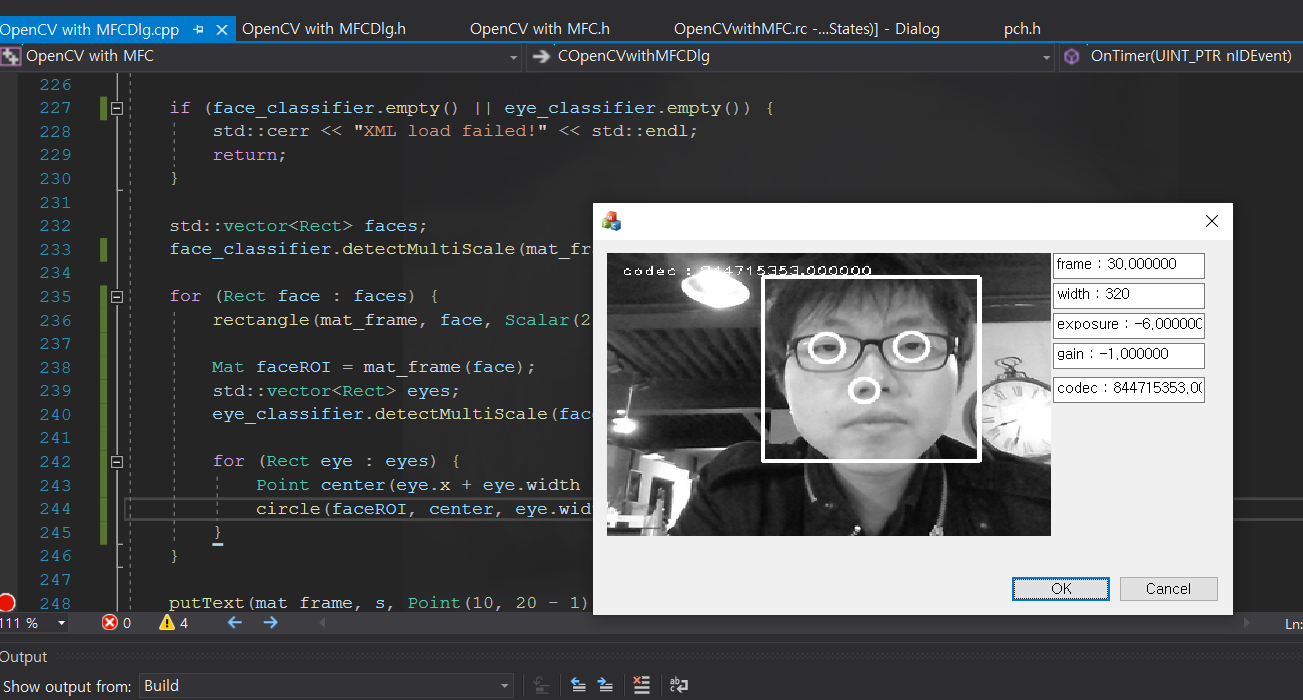Go to previous message in Output pane
Screen dimensions: 1303x700
click(x=578, y=685)
